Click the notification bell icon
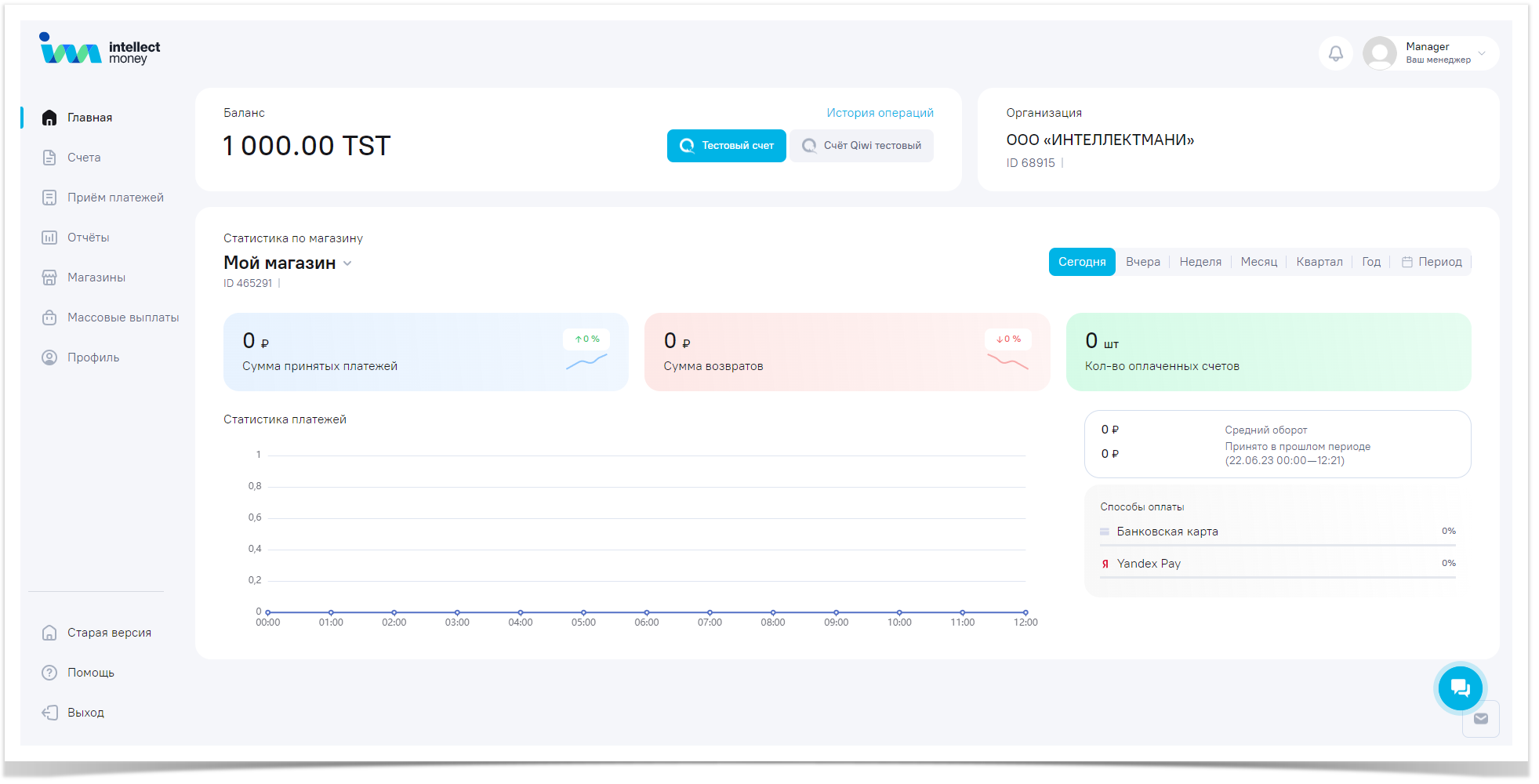1539x784 pixels. 1336,53
